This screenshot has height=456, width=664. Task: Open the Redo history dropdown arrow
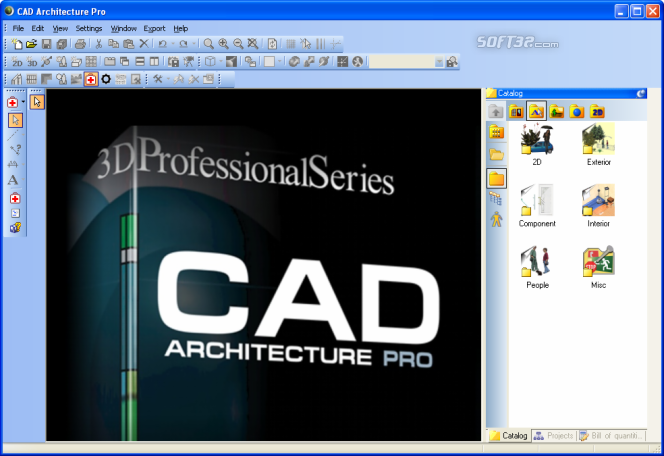[x=194, y=44]
